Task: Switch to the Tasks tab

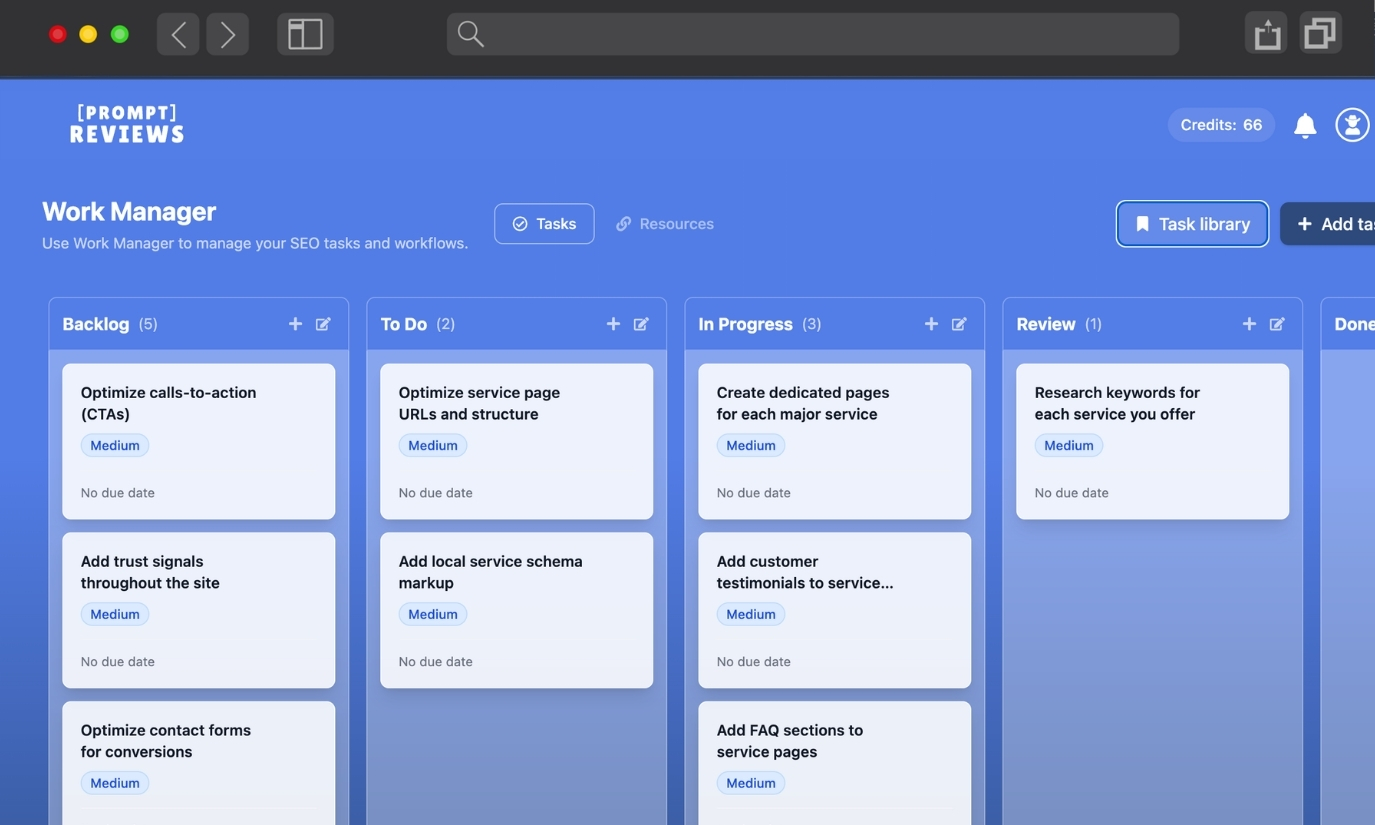Action: (x=544, y=224)
